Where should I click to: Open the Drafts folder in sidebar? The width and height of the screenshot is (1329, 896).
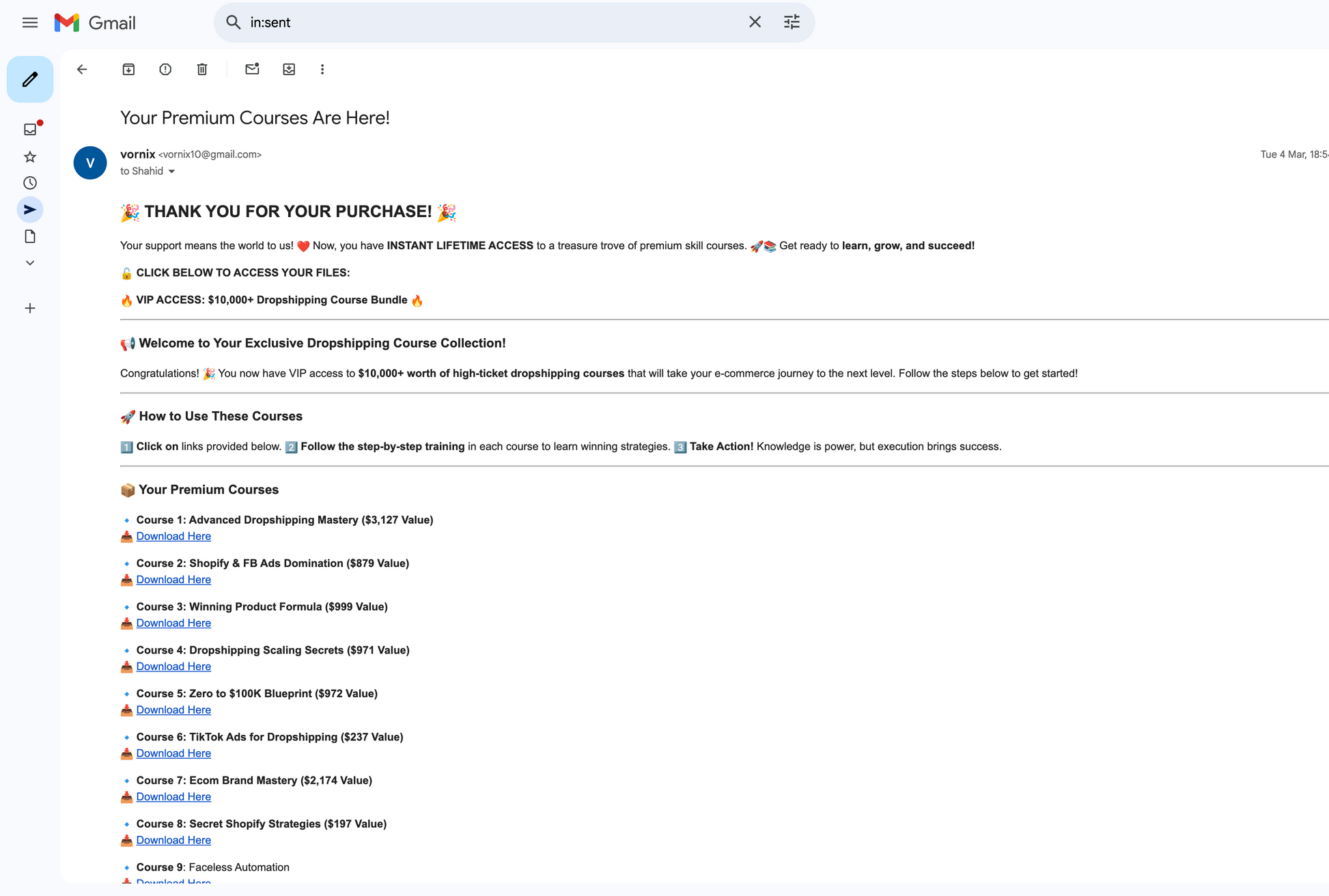(30, 236)
